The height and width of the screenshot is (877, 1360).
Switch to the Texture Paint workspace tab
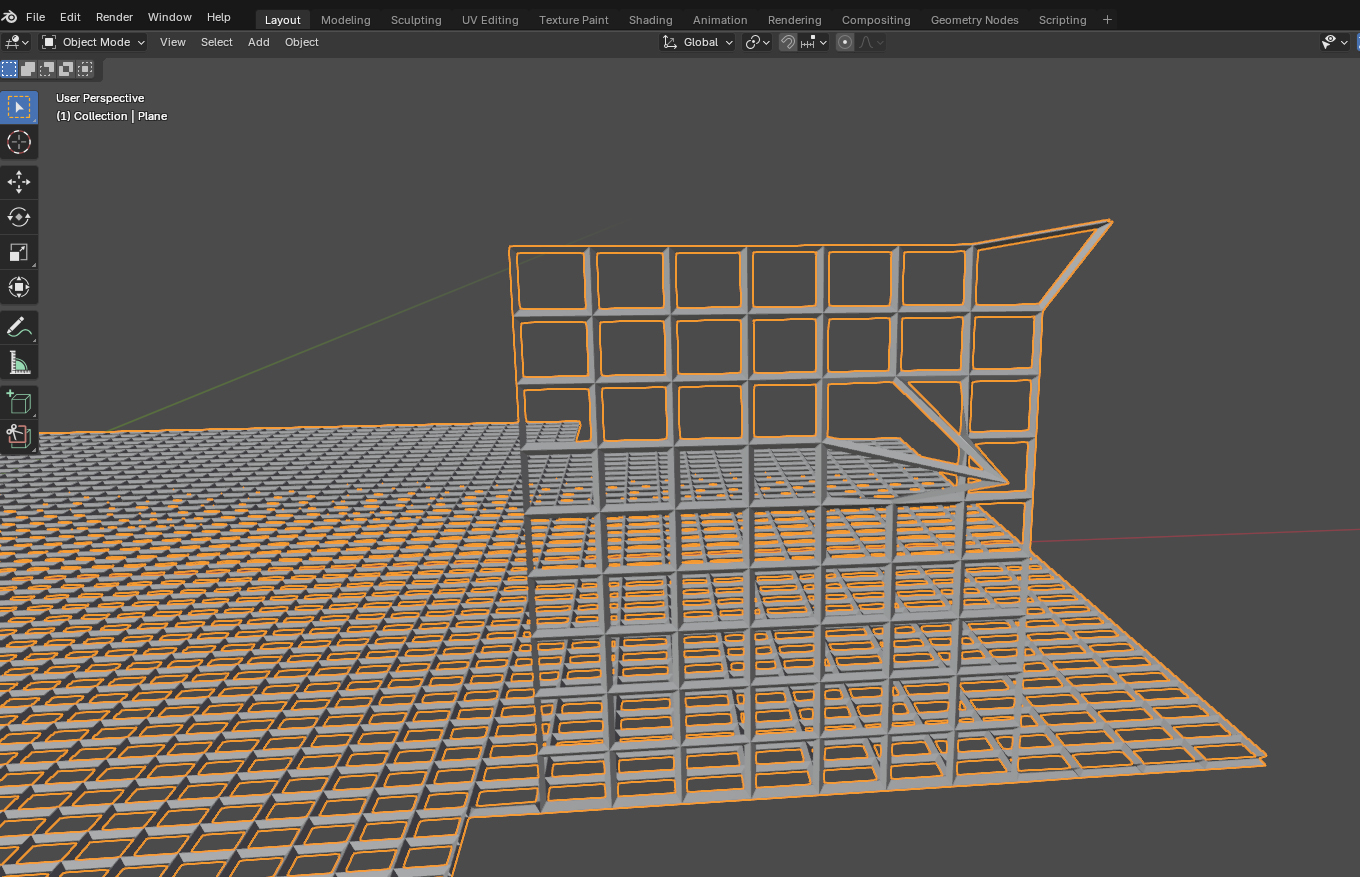pyautogui.click(x=574, y=20)
